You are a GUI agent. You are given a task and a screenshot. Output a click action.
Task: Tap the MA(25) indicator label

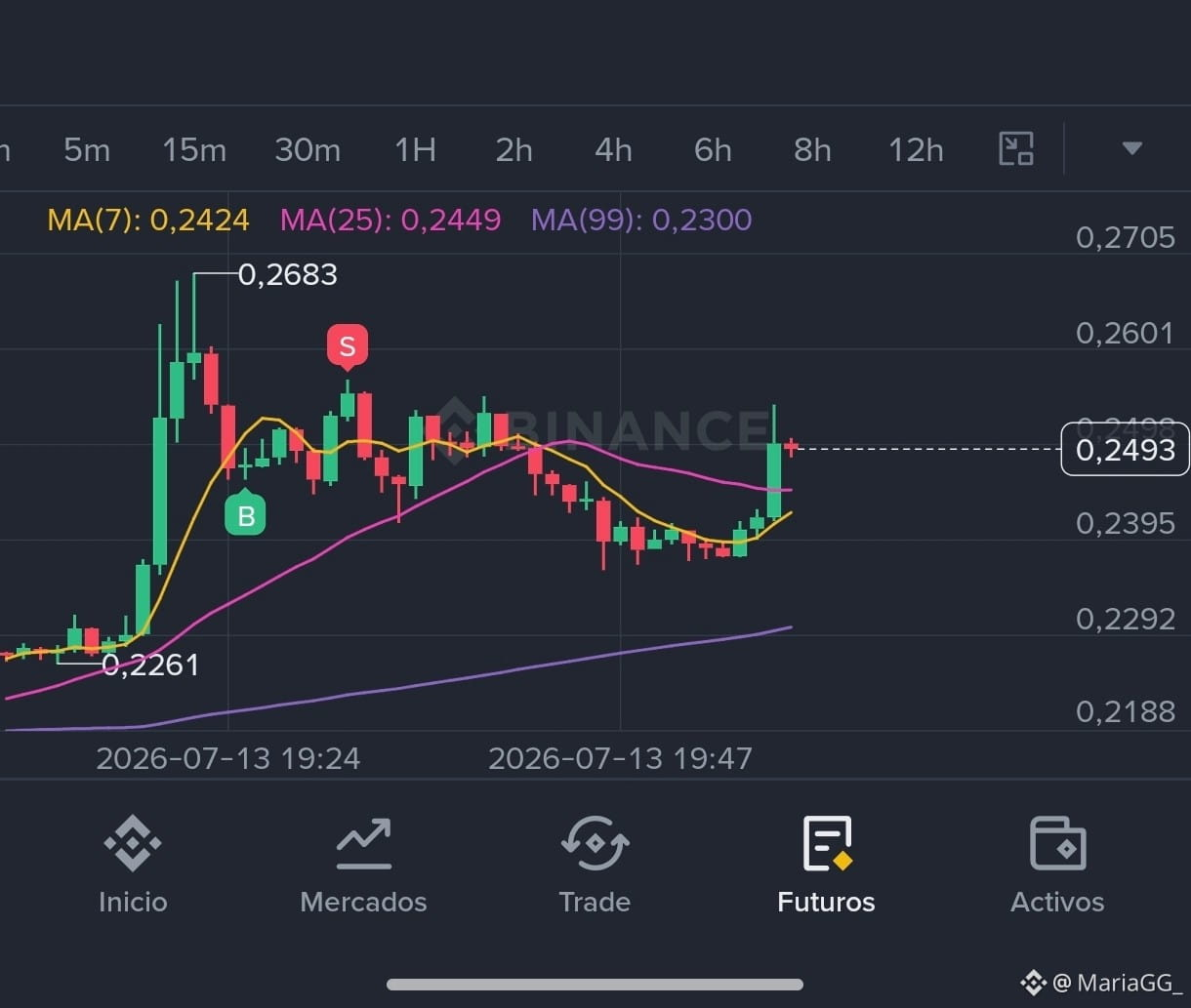pos(390,220)
